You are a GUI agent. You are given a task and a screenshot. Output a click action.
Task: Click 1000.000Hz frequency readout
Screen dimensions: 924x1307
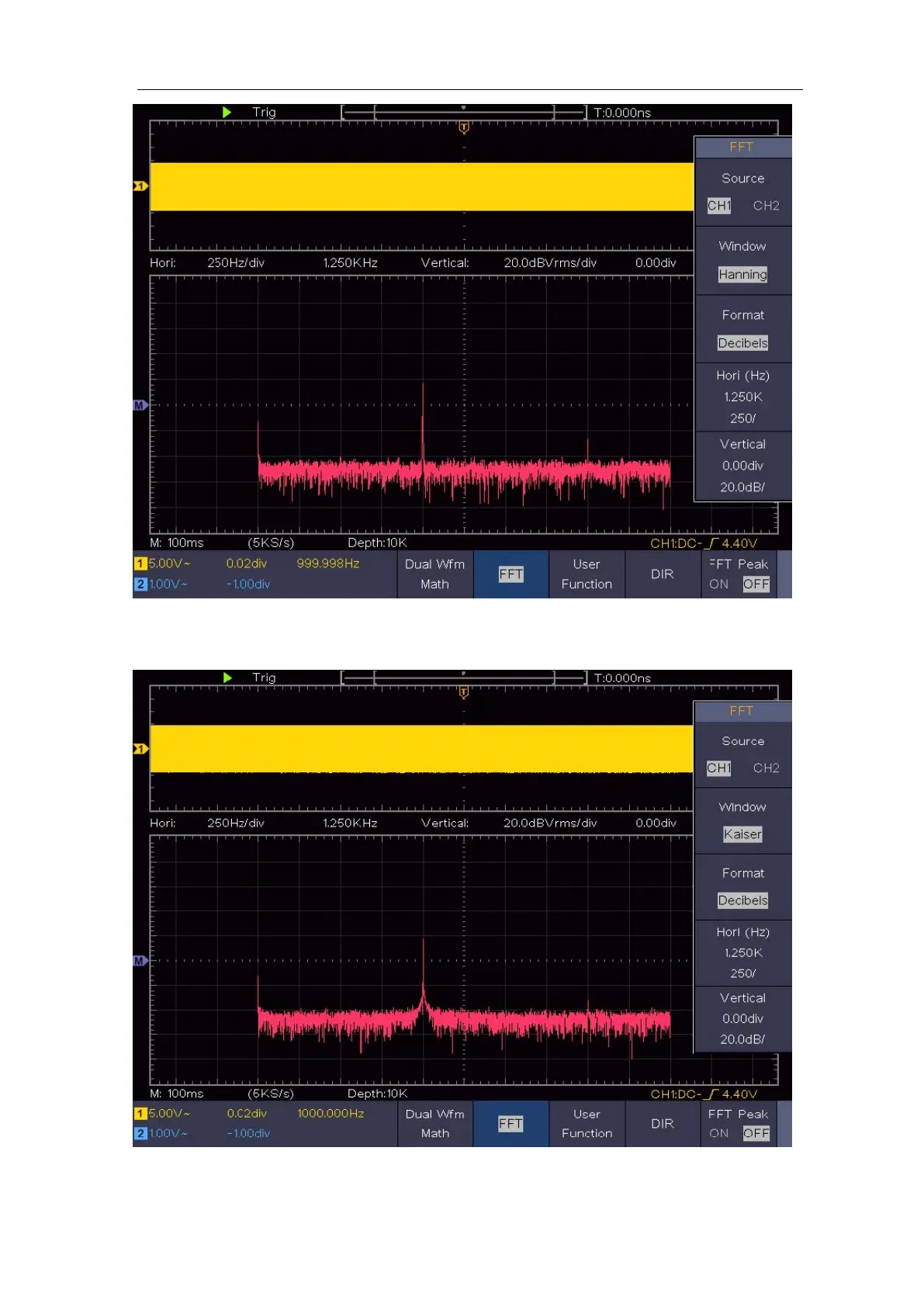pyautogui.click(x=330, y=1113)
